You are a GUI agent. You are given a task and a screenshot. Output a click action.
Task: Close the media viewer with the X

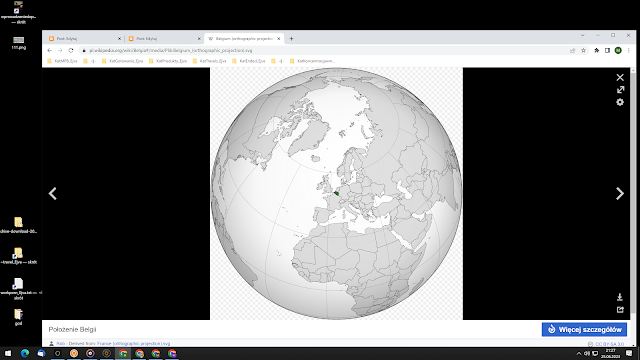pos(620,77)
